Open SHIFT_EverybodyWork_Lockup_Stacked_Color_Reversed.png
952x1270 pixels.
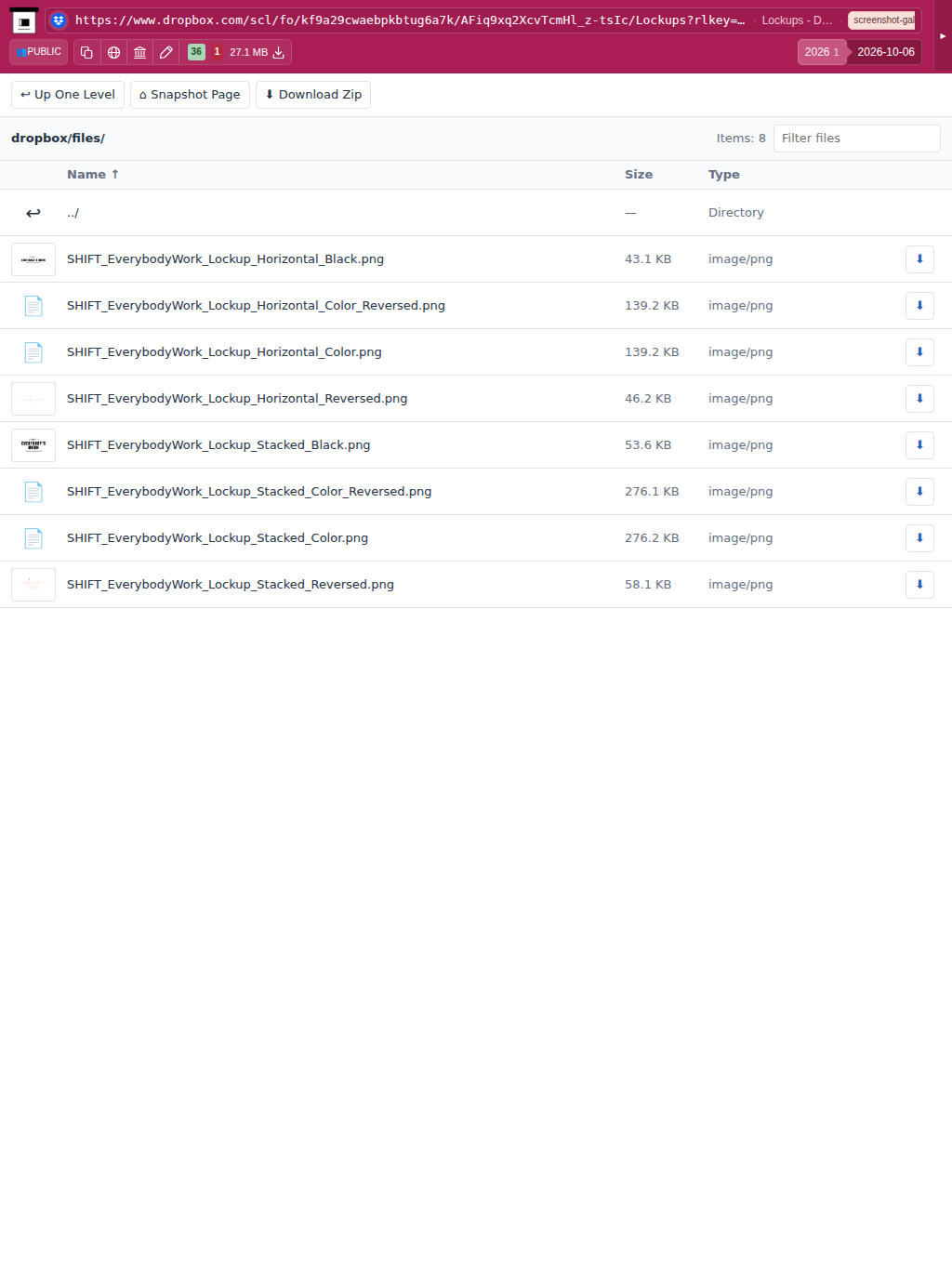pyautogui.click(x=249, y=492)
